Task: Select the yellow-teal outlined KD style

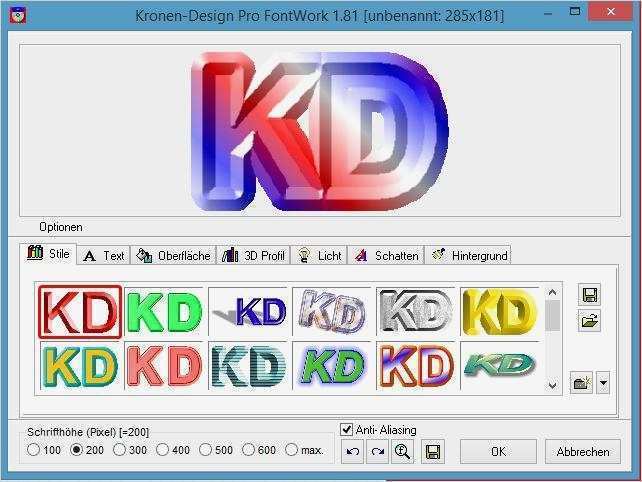Action: coord(80,366)
